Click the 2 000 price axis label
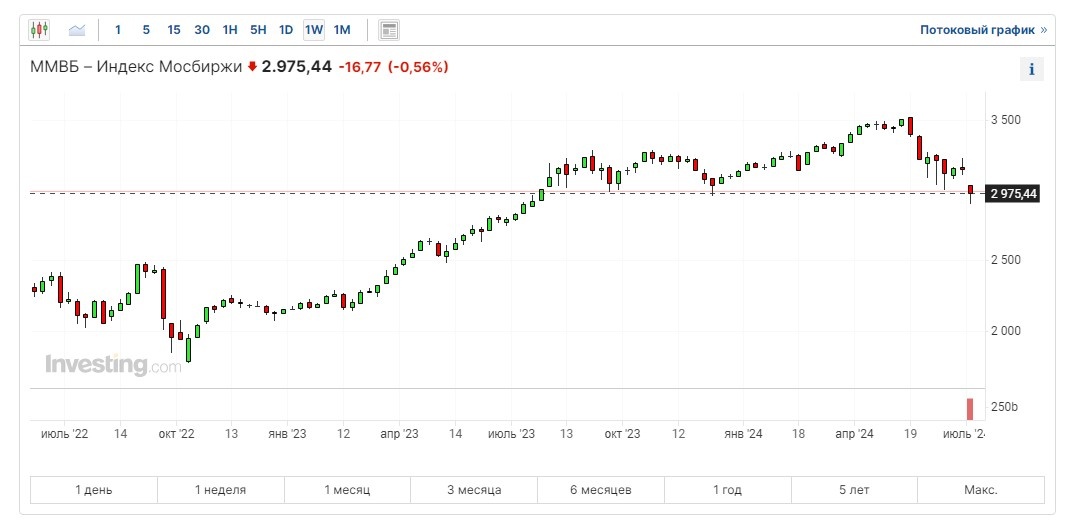This screenshot has width=1071, height=528. 1005,331
